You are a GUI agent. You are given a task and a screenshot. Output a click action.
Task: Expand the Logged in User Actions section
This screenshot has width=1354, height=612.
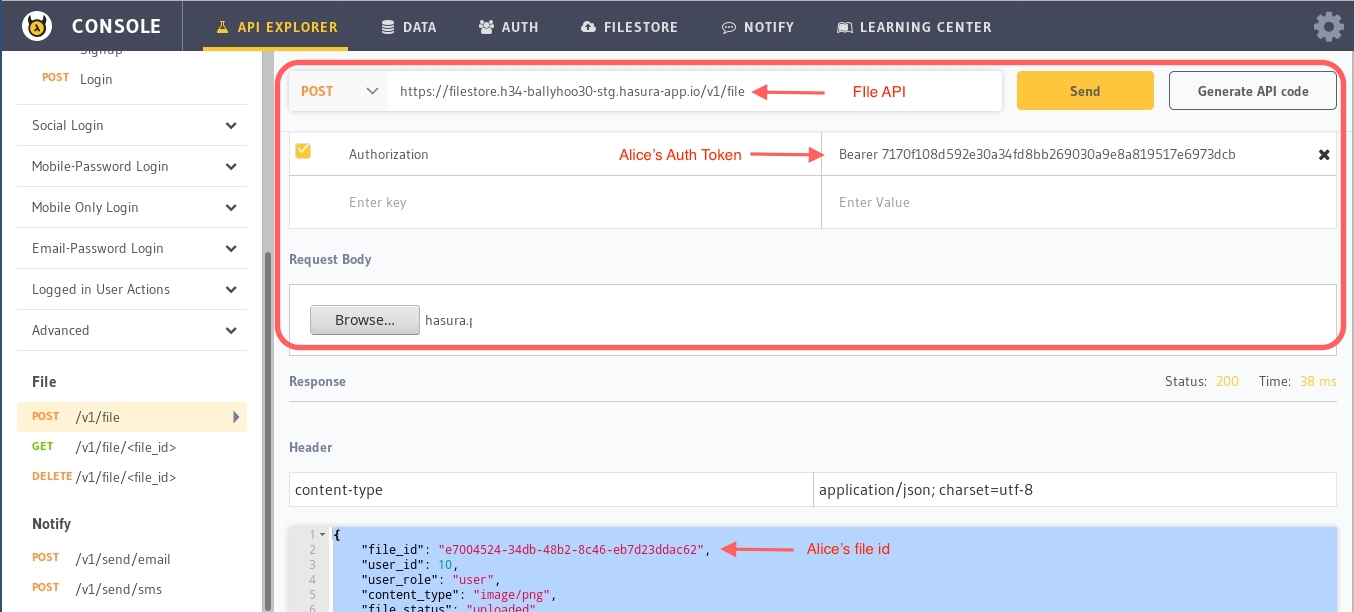pyautogui.click(x=132, y=290)
